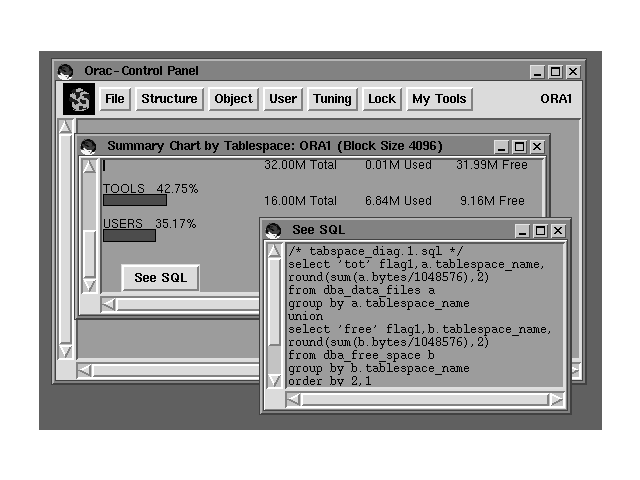640x480 pixels.
Task: Open window menu icon of Orac Control Panel
Action: tap(66, 71)
